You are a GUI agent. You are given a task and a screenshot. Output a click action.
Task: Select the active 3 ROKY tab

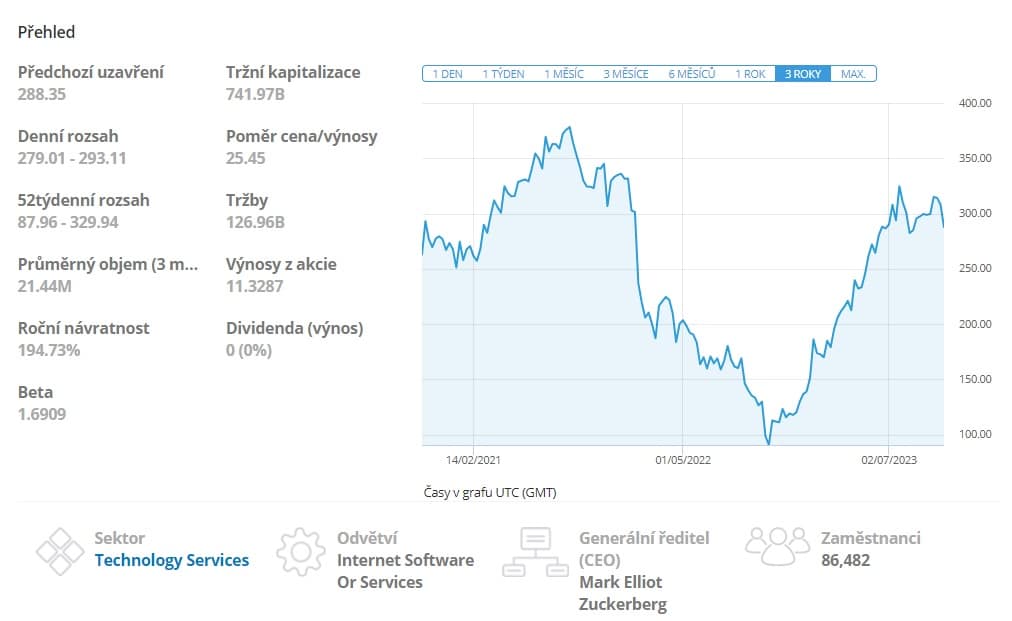click(x=803, y=74)
